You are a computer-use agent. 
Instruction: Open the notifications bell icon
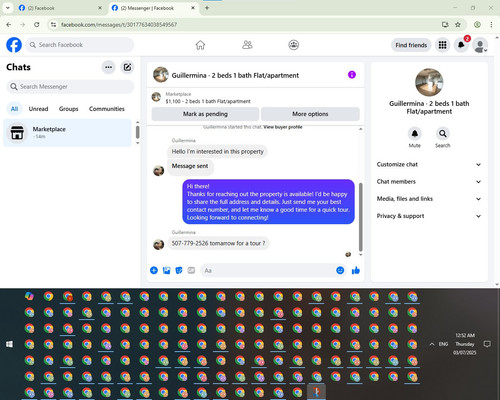click(461, 45)
